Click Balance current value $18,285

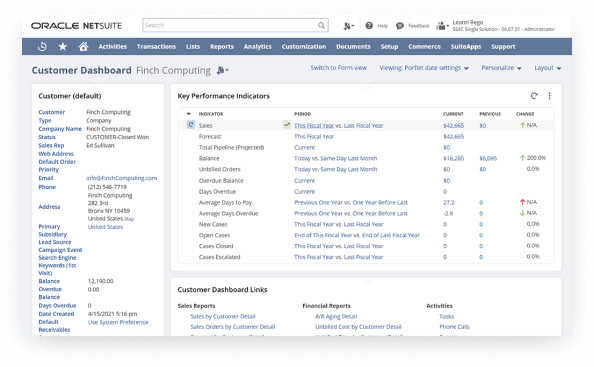(x=453, y=158)
